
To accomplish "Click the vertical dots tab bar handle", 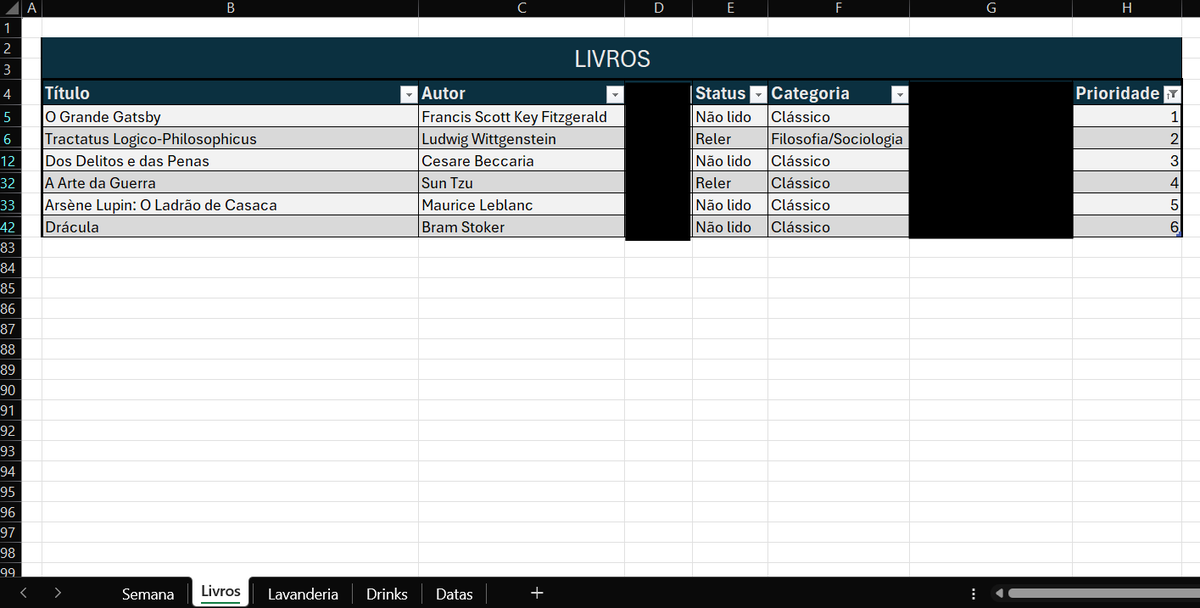I will (x=973, y=594).
